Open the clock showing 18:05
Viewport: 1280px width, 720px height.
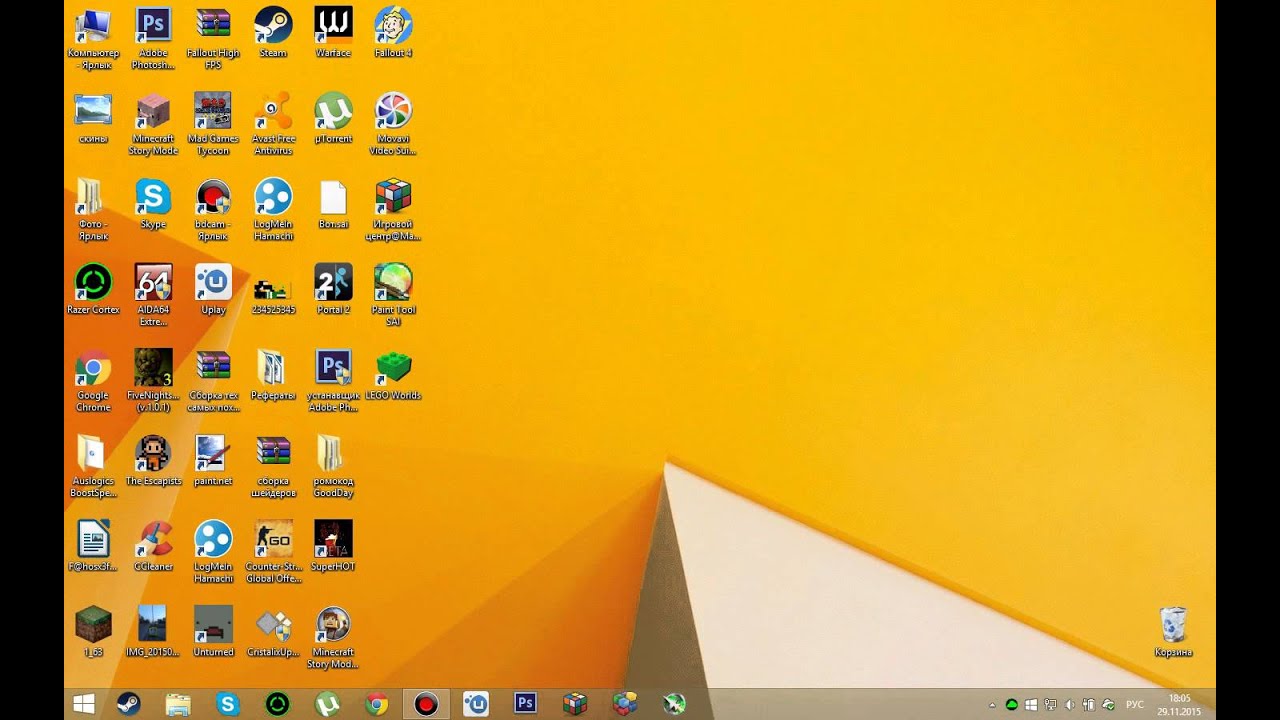click(x=1180, y=705)
